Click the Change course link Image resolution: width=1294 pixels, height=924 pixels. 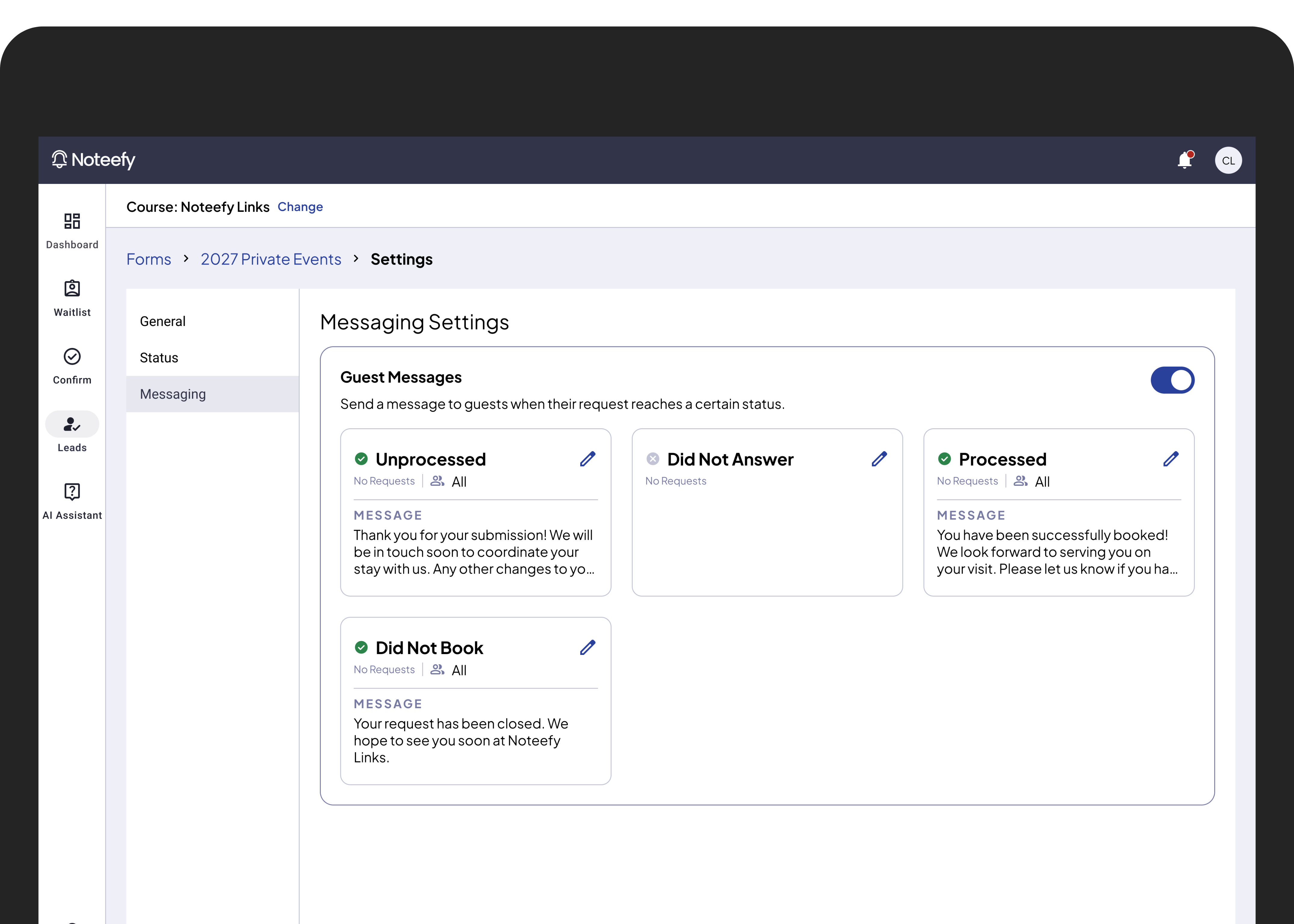point(300,207)
